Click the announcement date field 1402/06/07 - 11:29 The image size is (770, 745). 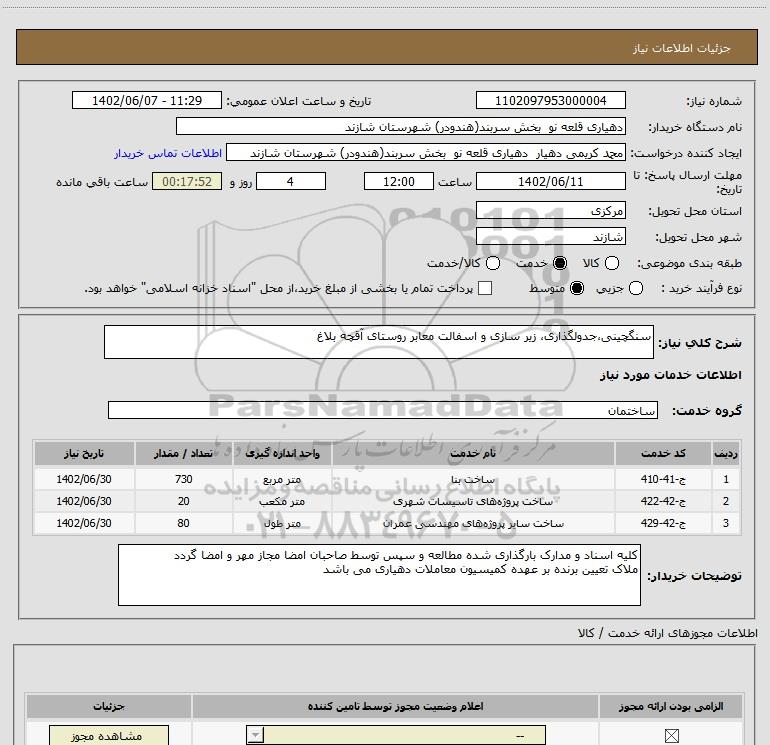coord(147,100)
